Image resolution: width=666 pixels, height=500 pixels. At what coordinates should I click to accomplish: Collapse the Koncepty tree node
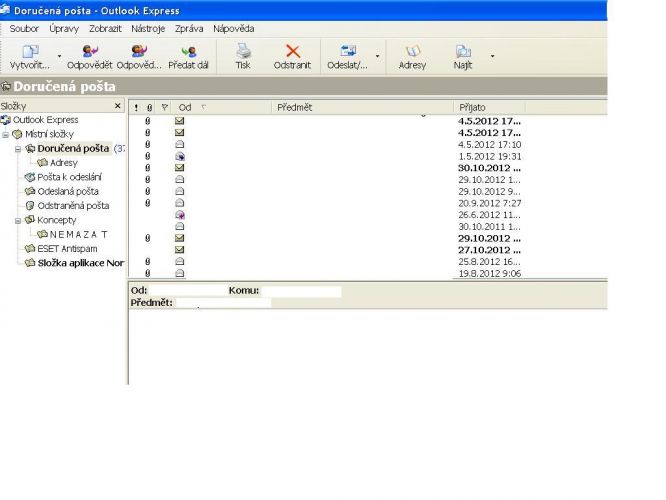coord(18,221)
